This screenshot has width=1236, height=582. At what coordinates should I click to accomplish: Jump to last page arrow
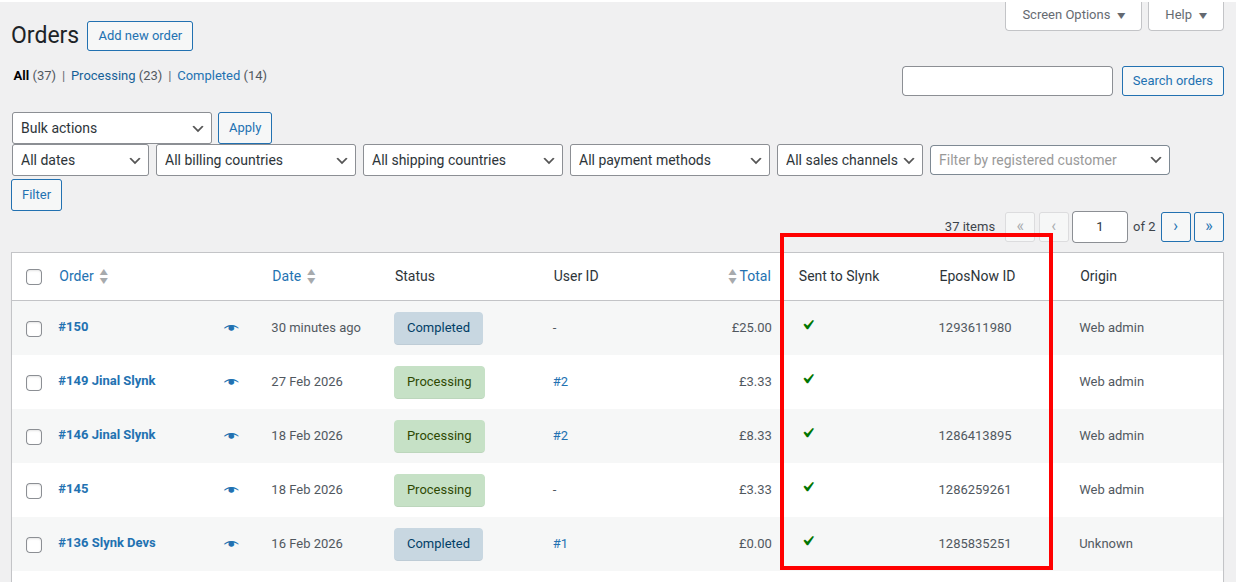coord(1209,227)
